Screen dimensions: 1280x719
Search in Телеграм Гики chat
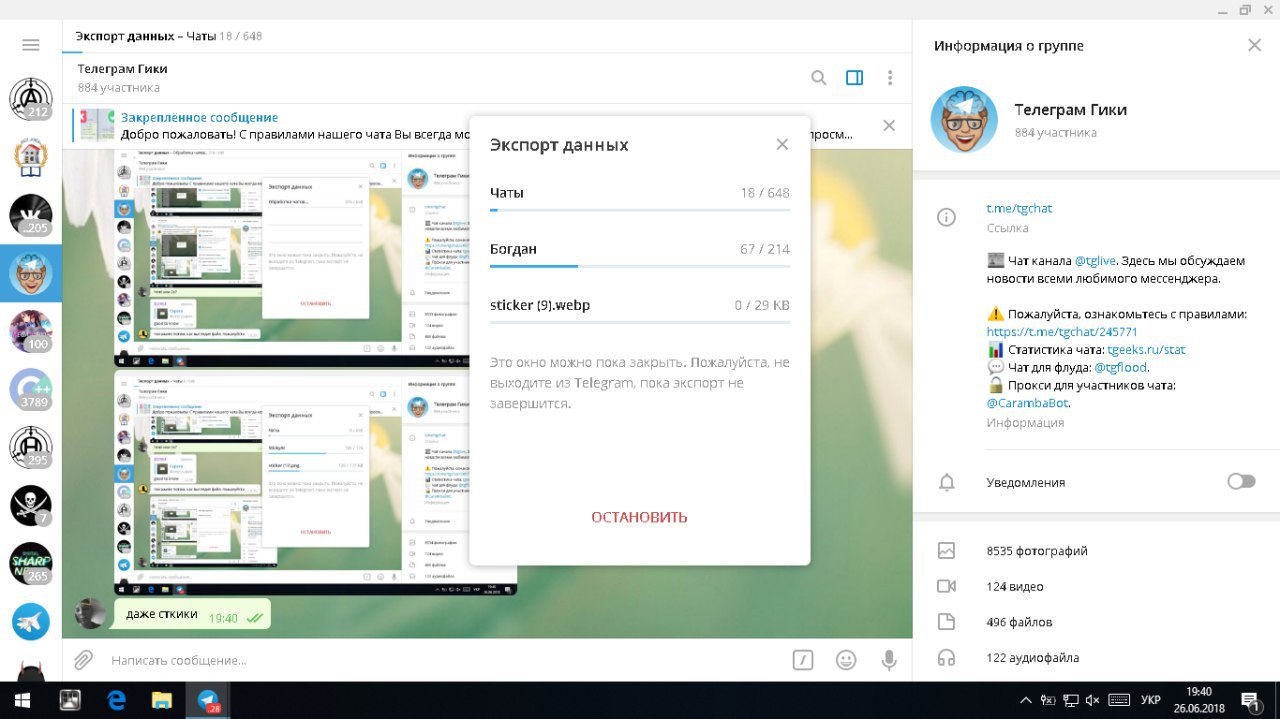click(819, 77)
